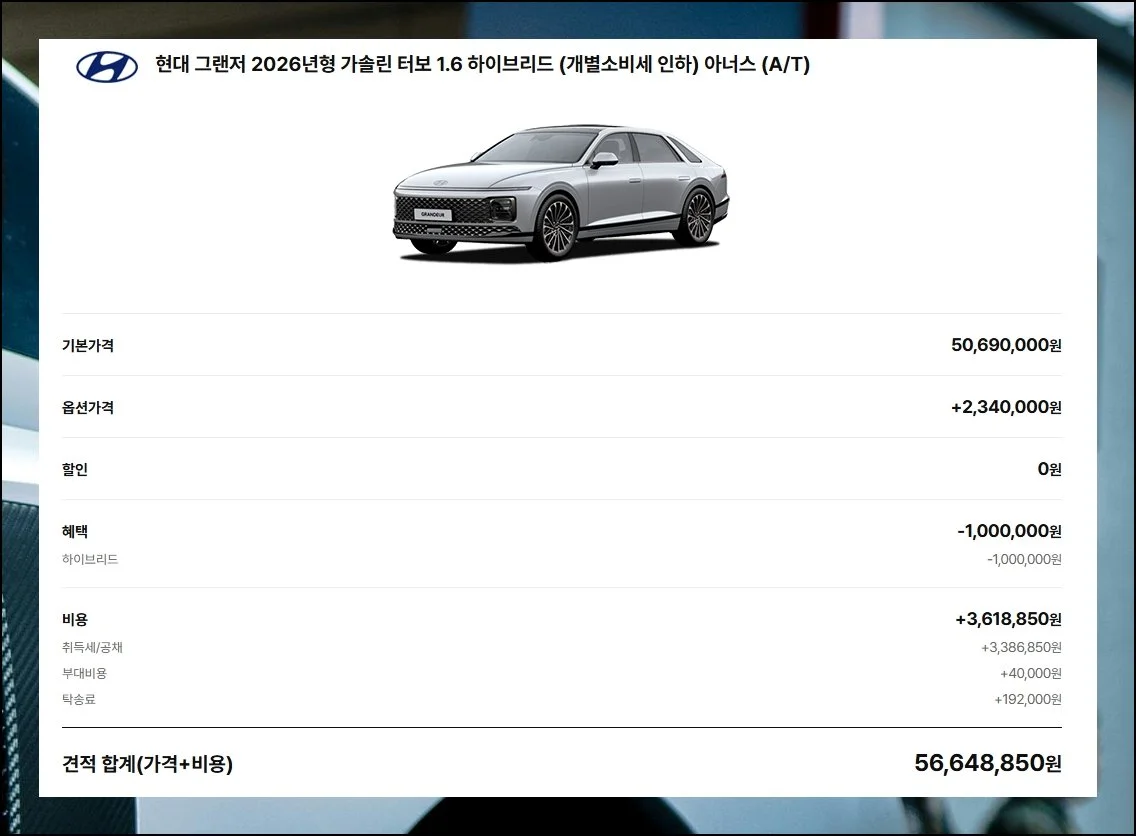Click the 50,690,000원 base price value
Viewport: 1136px width, 836px height.
pyautogui.click(x=1005, y=346)
